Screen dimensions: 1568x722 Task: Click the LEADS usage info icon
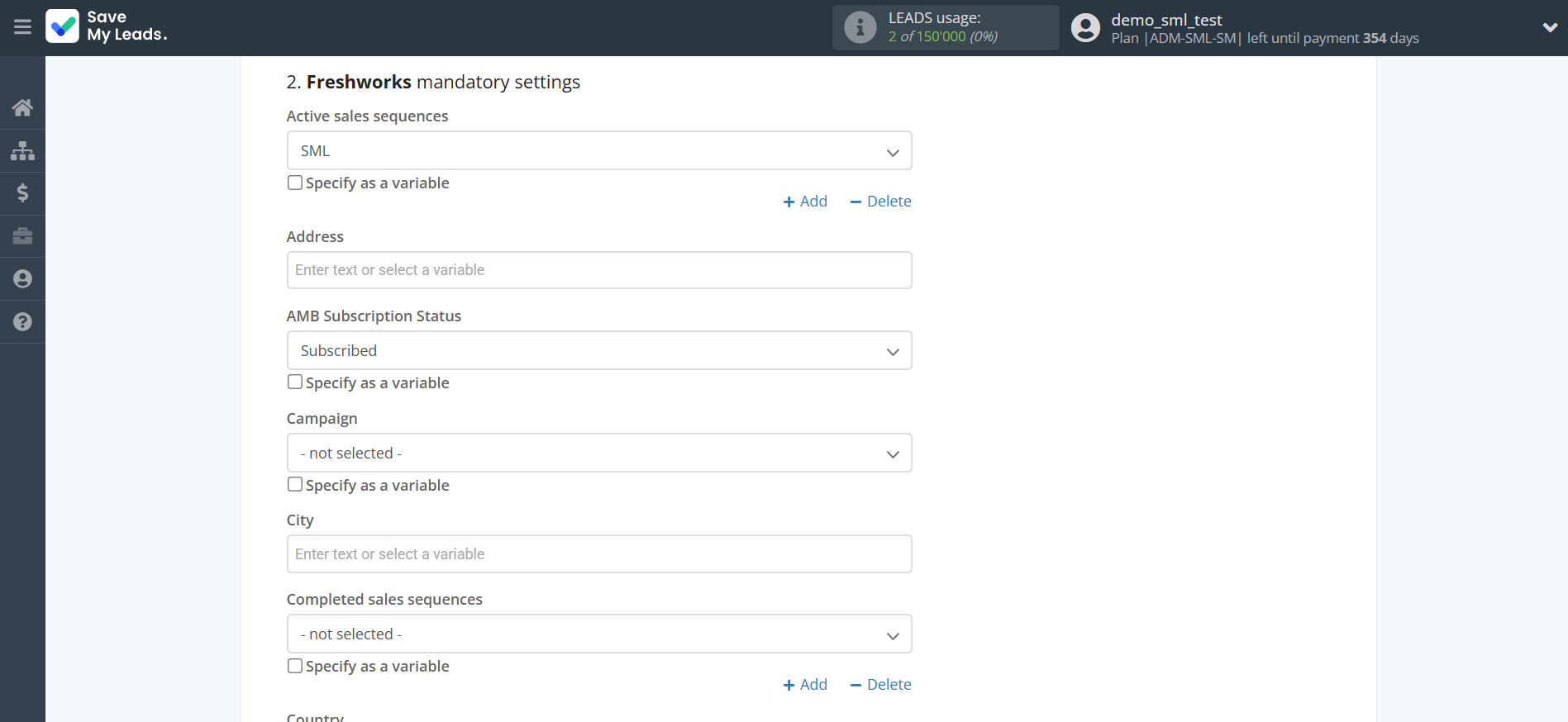pos(860,27)
